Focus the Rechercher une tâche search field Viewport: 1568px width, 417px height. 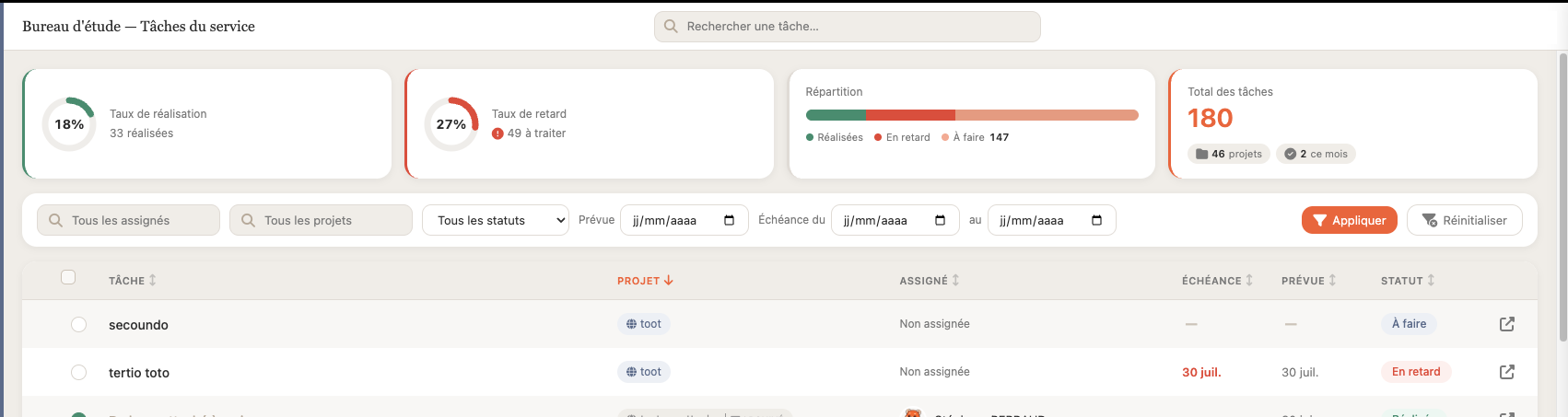pos(848,27)
